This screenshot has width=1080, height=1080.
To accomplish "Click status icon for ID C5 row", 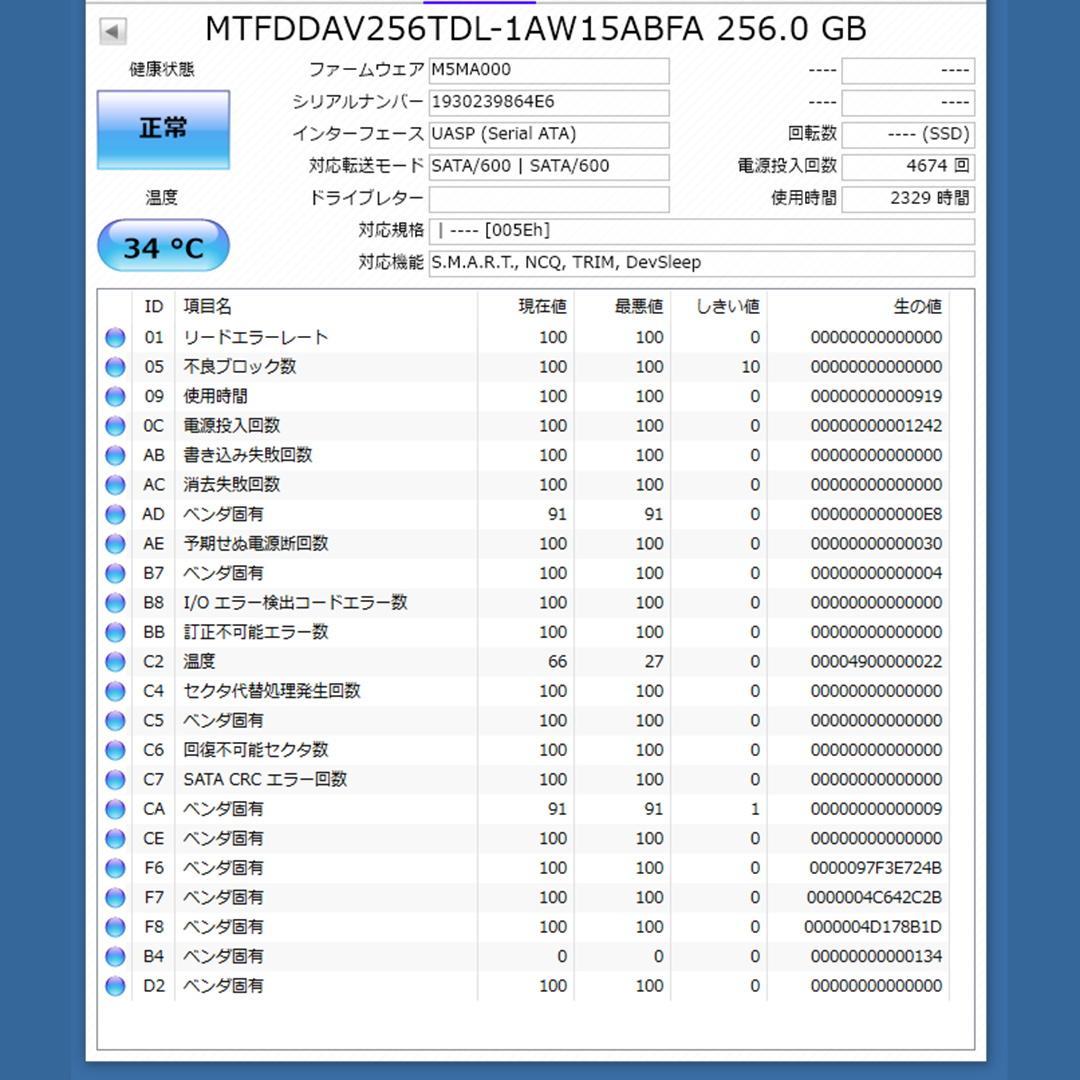I will click(x=115, y=721).
